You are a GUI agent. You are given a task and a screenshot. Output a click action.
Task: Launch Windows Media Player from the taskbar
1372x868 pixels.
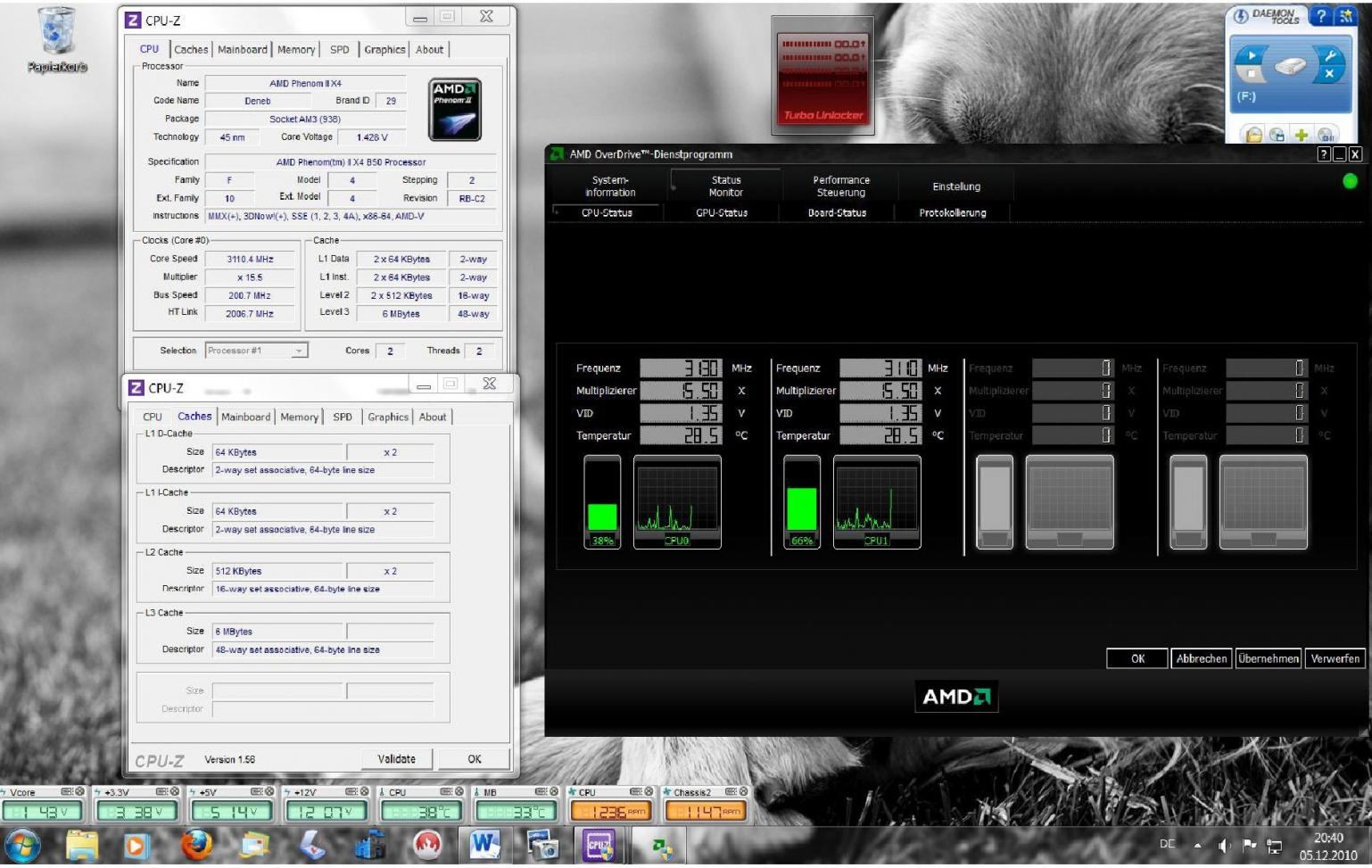click(x=136, y=846)
